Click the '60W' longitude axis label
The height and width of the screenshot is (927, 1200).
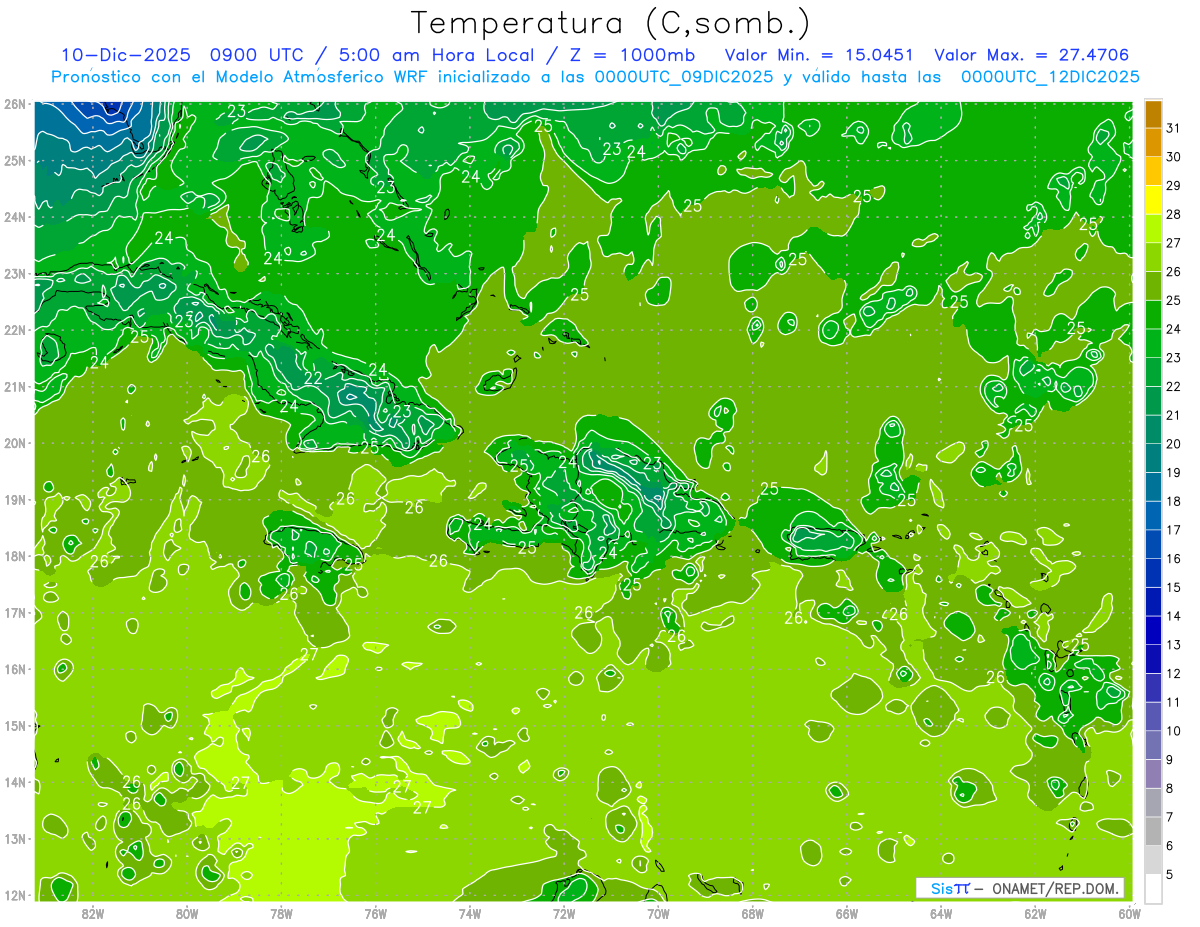click(1129, 913)
